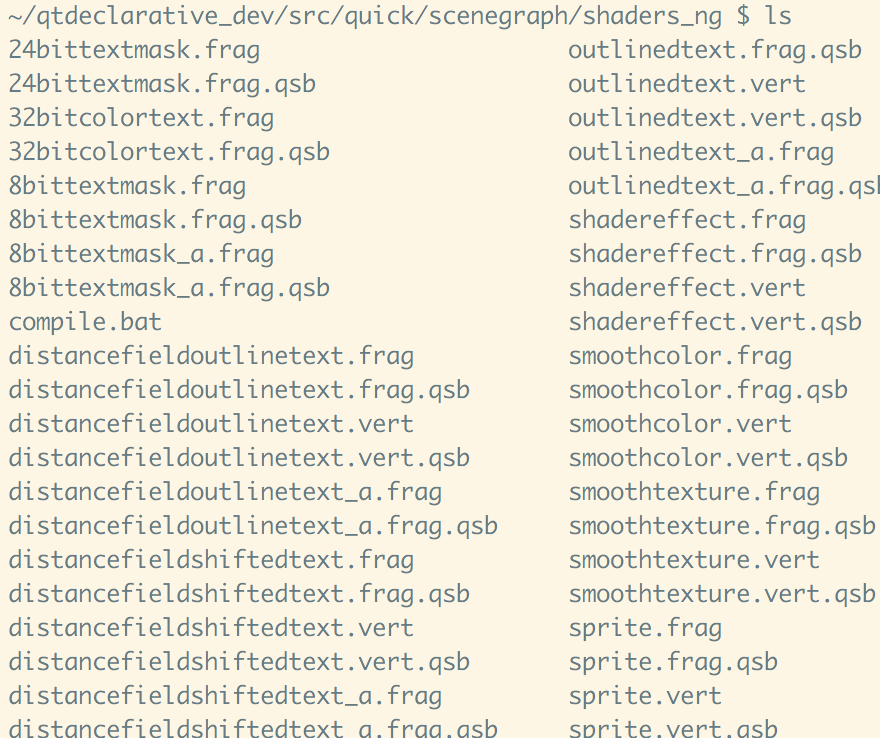The height and width of the screenshot is (738, 880).
Task: Click the 8bittextmask_a.frag.qsb listing
Action: click(x=169, y=288)
